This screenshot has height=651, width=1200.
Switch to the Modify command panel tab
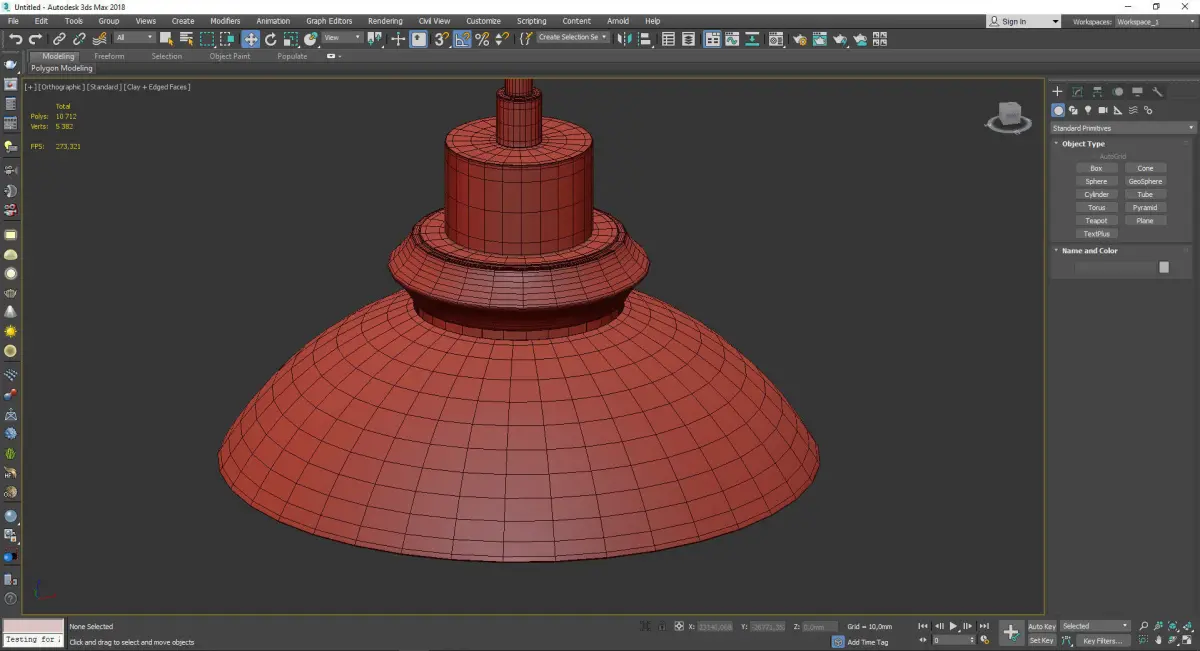click(1077, 91)
